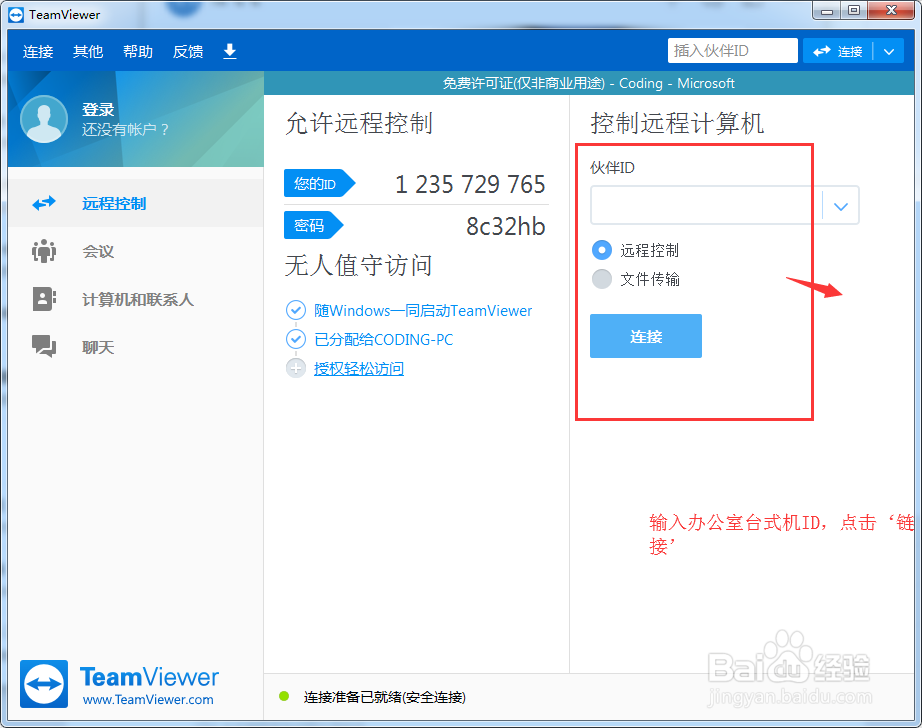This screenshot has height=728, width=922.
Task: Open 计算机和联系人 sidebar tab
Action: [136, 299]
